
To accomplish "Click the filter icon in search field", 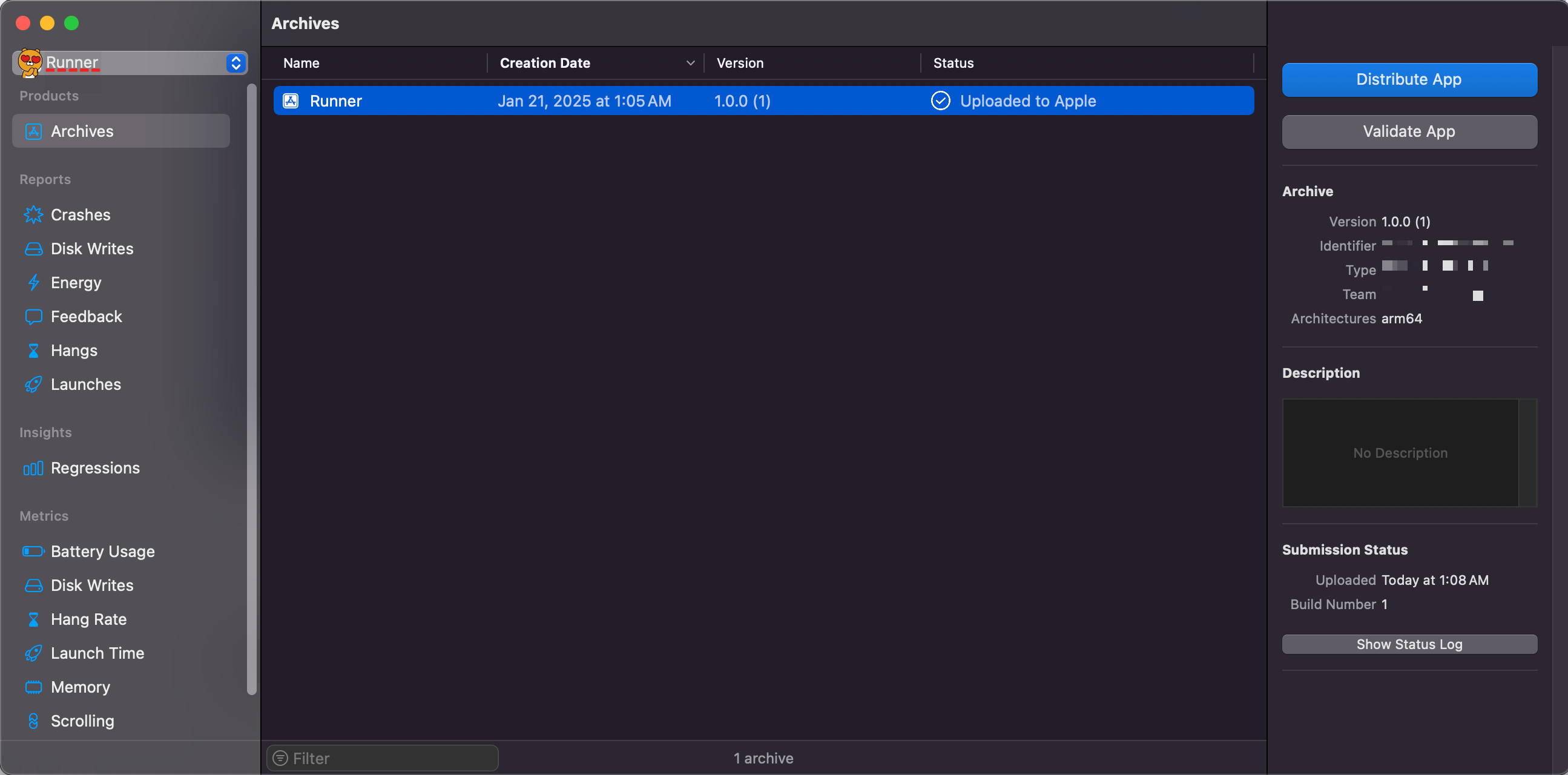I will (280, 759).
